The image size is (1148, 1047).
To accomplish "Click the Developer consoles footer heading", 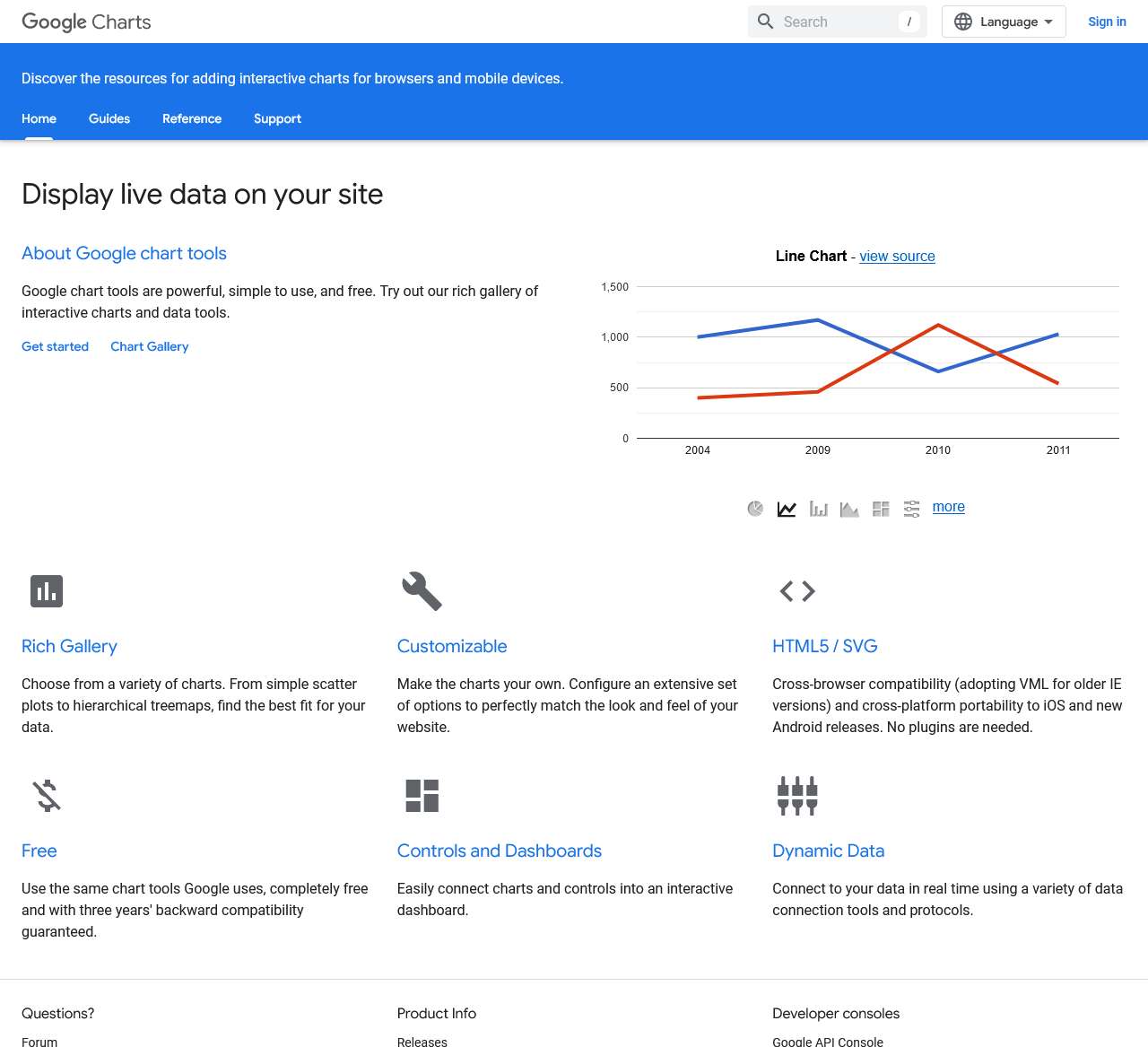I will pyautogui.click(x=836, y=1013).
